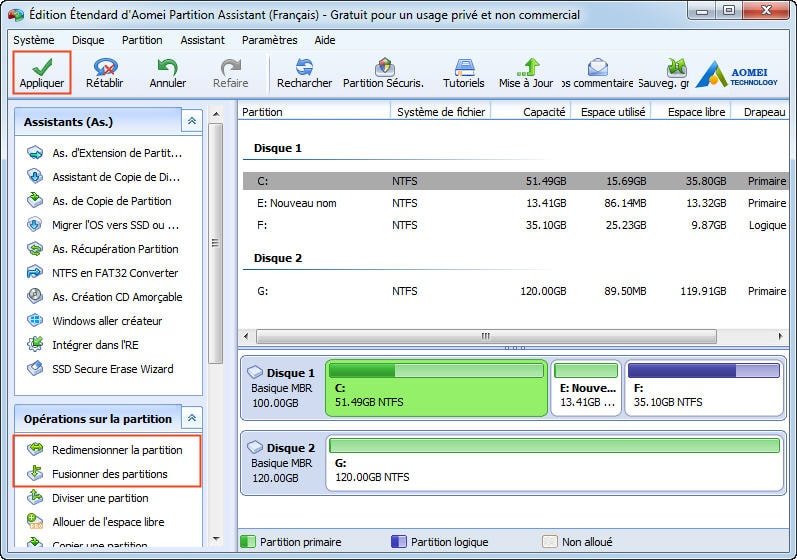
Task: Click the Non alloué legend swatch
Action: click(549, 542)
